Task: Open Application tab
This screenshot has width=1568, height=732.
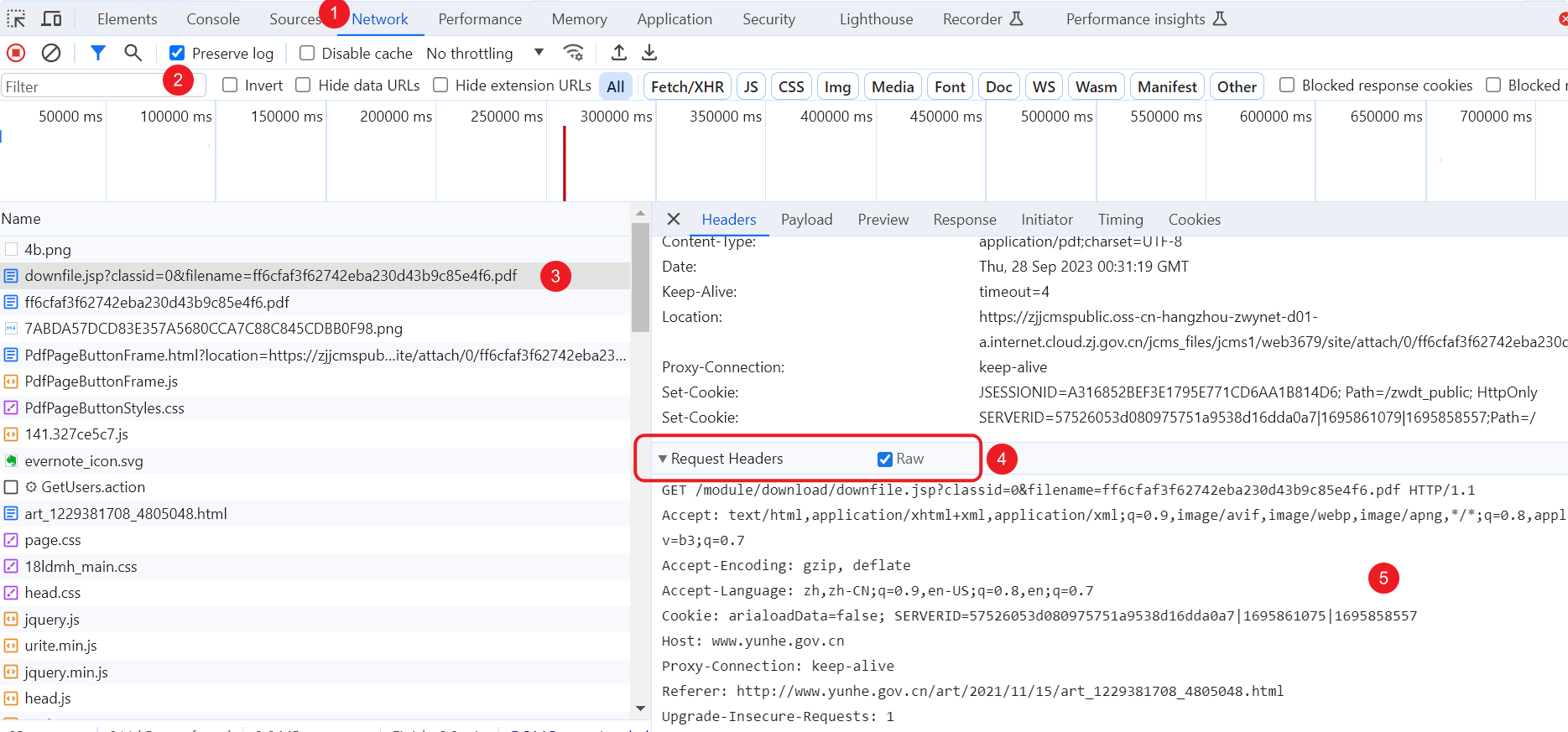Action: coord(675,18)
